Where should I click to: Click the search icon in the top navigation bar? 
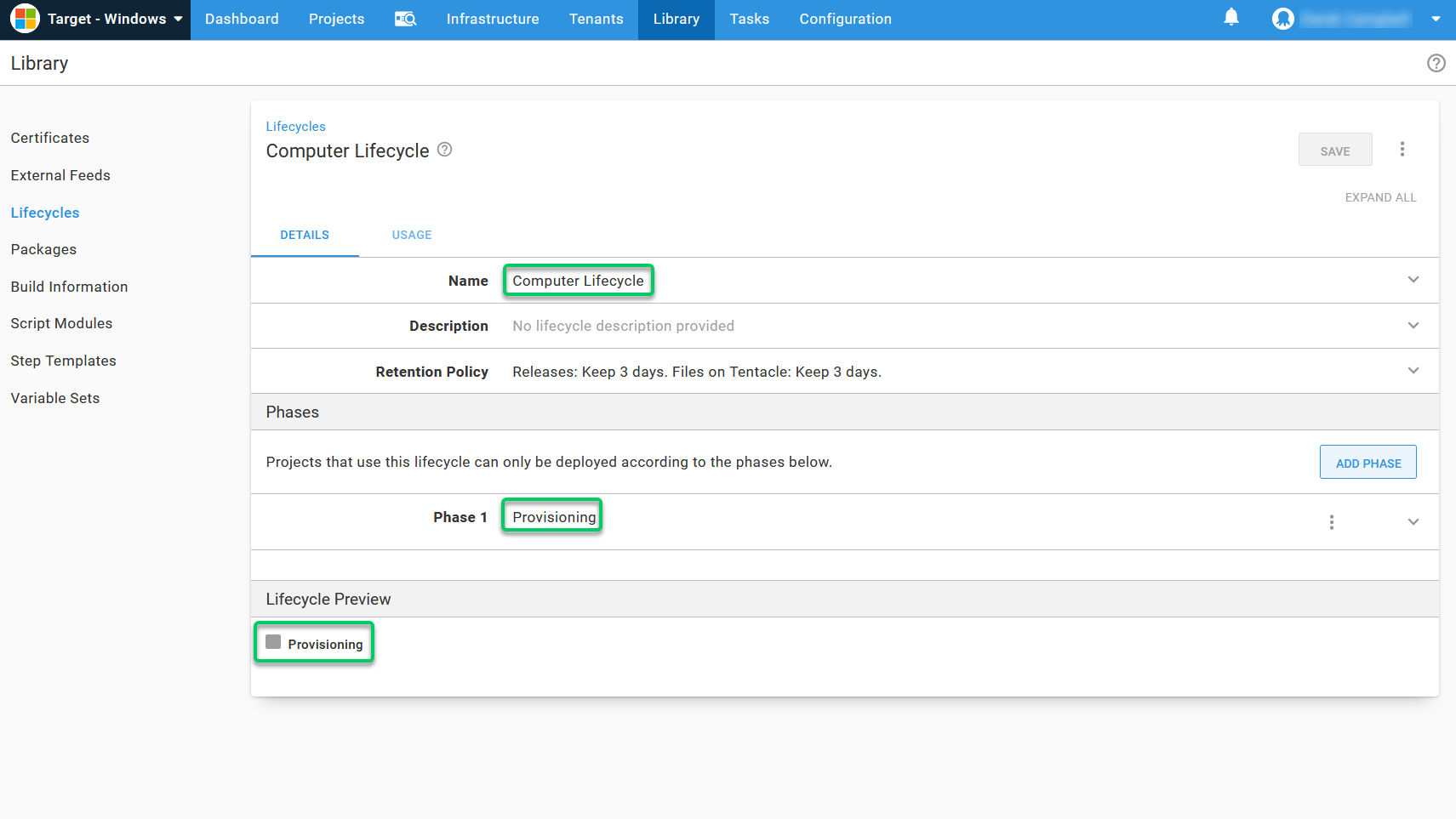(406, 19)
